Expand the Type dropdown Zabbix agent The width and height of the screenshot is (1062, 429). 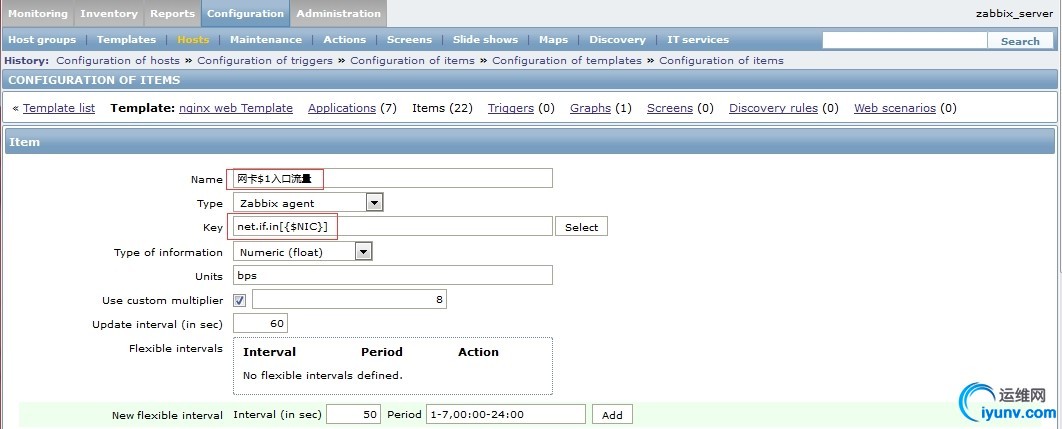(x=308, y=203)
